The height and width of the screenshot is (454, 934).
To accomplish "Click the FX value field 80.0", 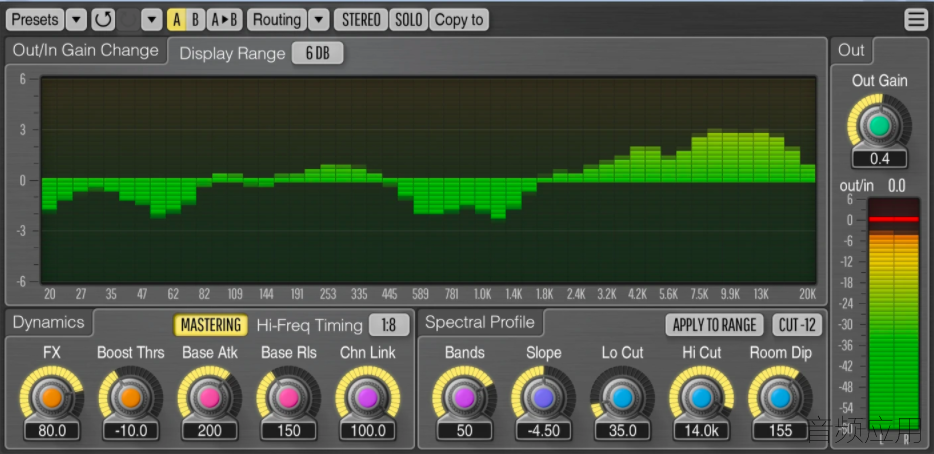I will click(x=52, y=430).
